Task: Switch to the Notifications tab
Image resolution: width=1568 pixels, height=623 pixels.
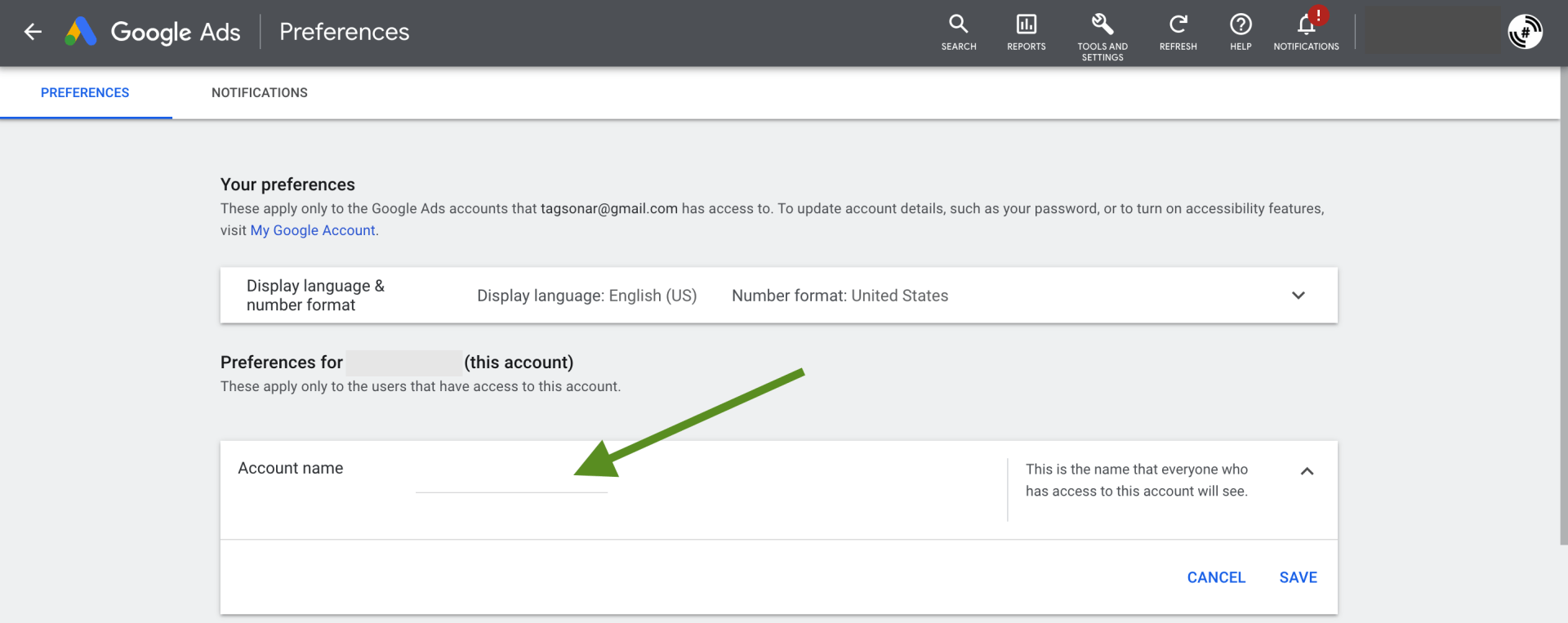Action: tap(260, 93)
